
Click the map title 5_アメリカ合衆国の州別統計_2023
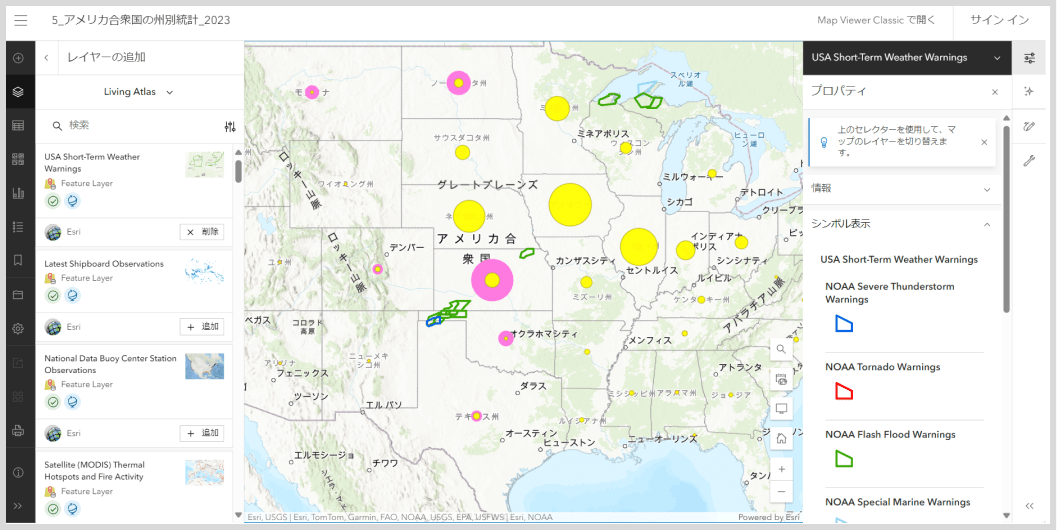tap(141, 20)
